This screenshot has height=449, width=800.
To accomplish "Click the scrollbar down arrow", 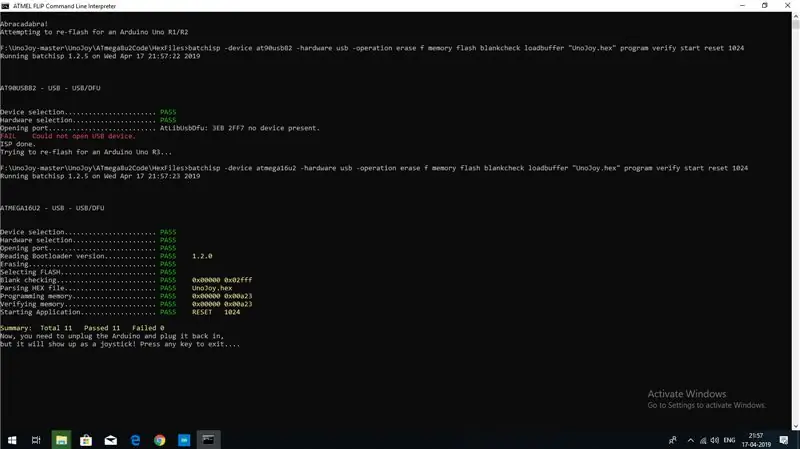I will [795, 427].
